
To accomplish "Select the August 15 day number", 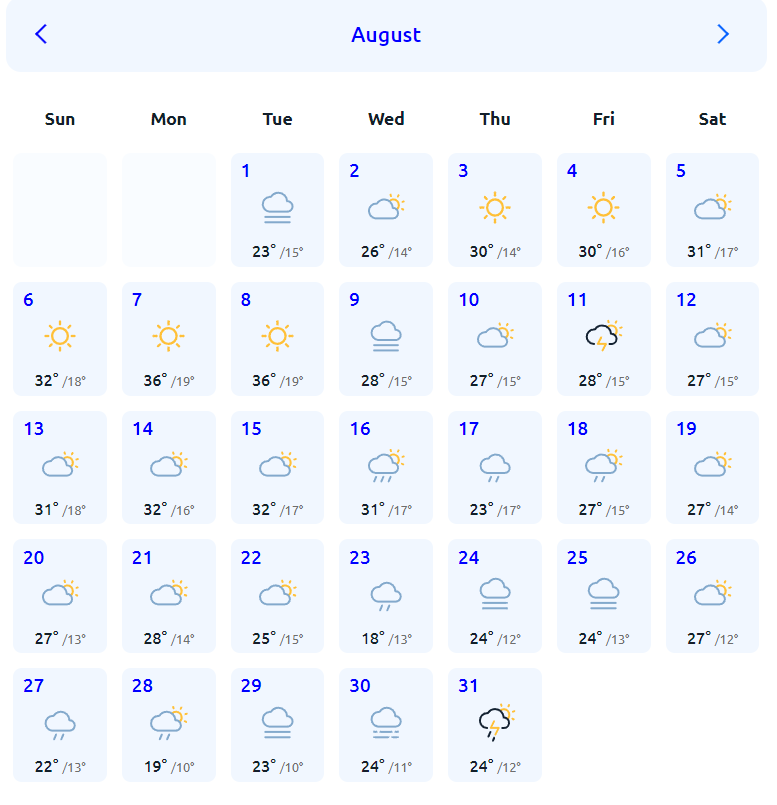I will (x=251, y=429).
